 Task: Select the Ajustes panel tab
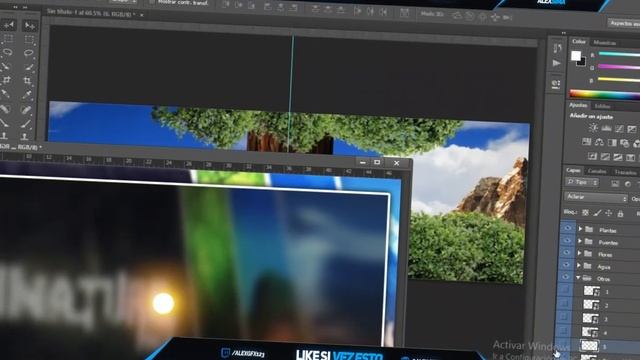(578, 105)
